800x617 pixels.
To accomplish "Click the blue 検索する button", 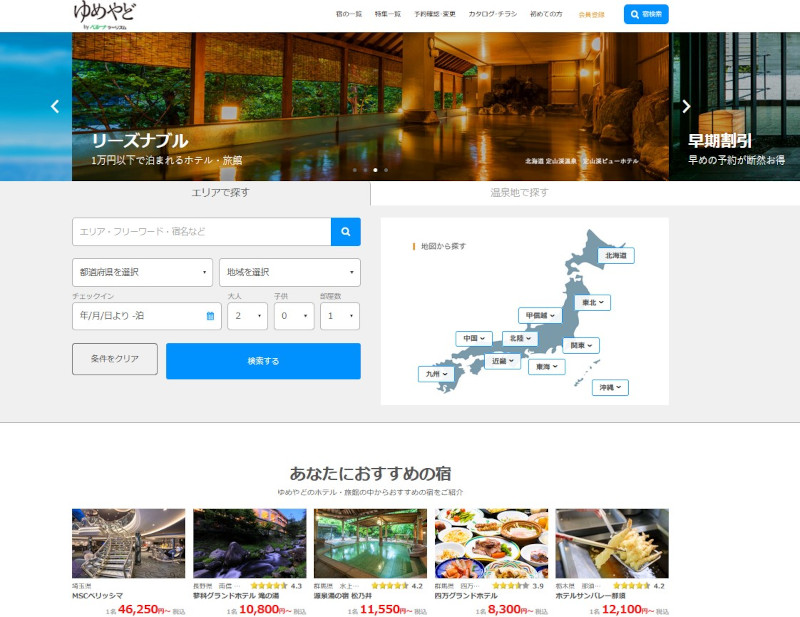I will 263,361.
